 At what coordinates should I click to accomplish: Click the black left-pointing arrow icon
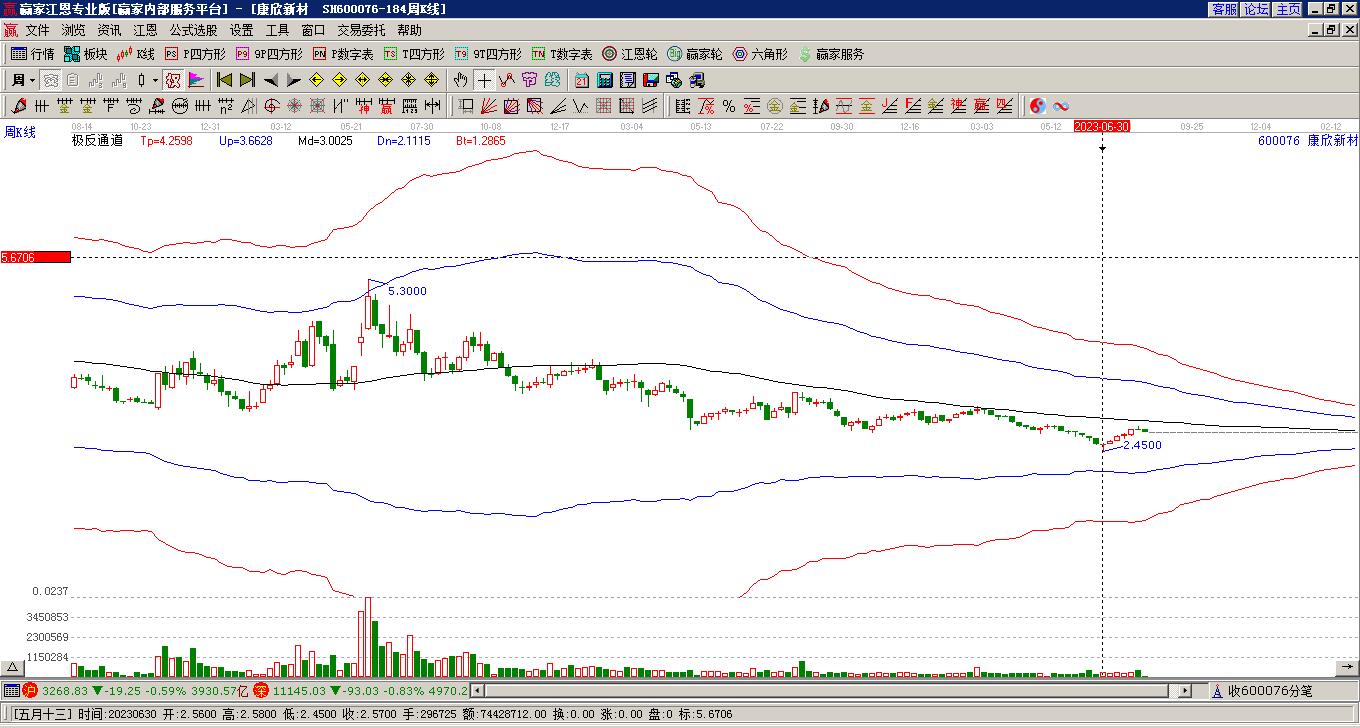pyautogui.click(x=271, y=80)
